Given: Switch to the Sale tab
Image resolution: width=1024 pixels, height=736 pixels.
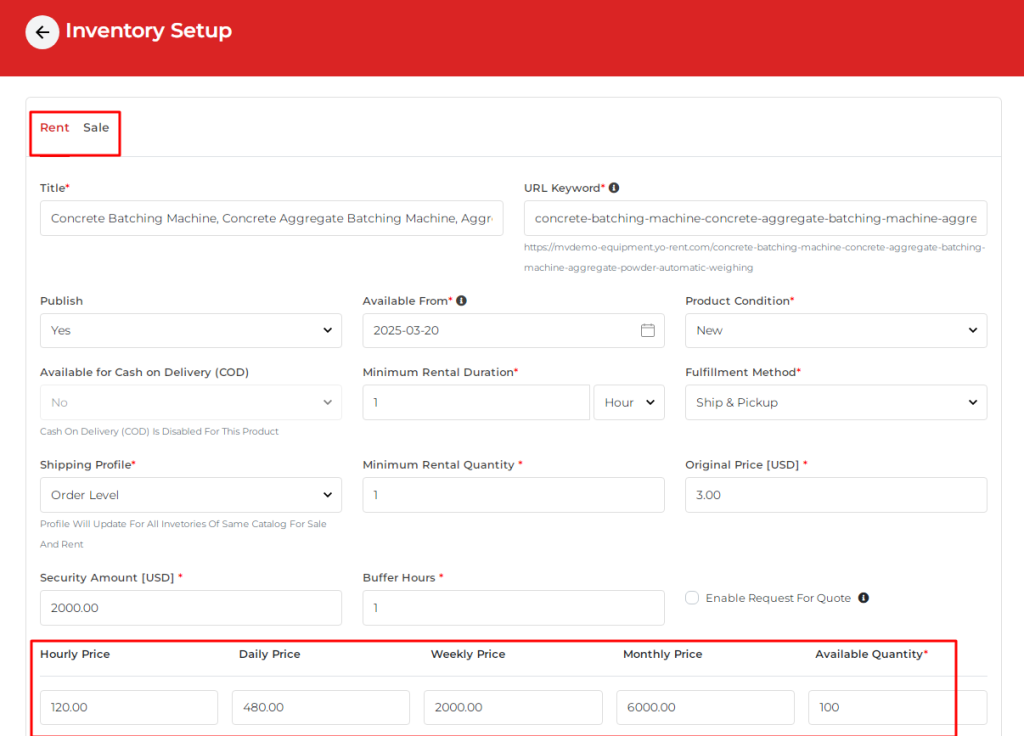Looking at the screenshot, I should [x=96, y=128].
